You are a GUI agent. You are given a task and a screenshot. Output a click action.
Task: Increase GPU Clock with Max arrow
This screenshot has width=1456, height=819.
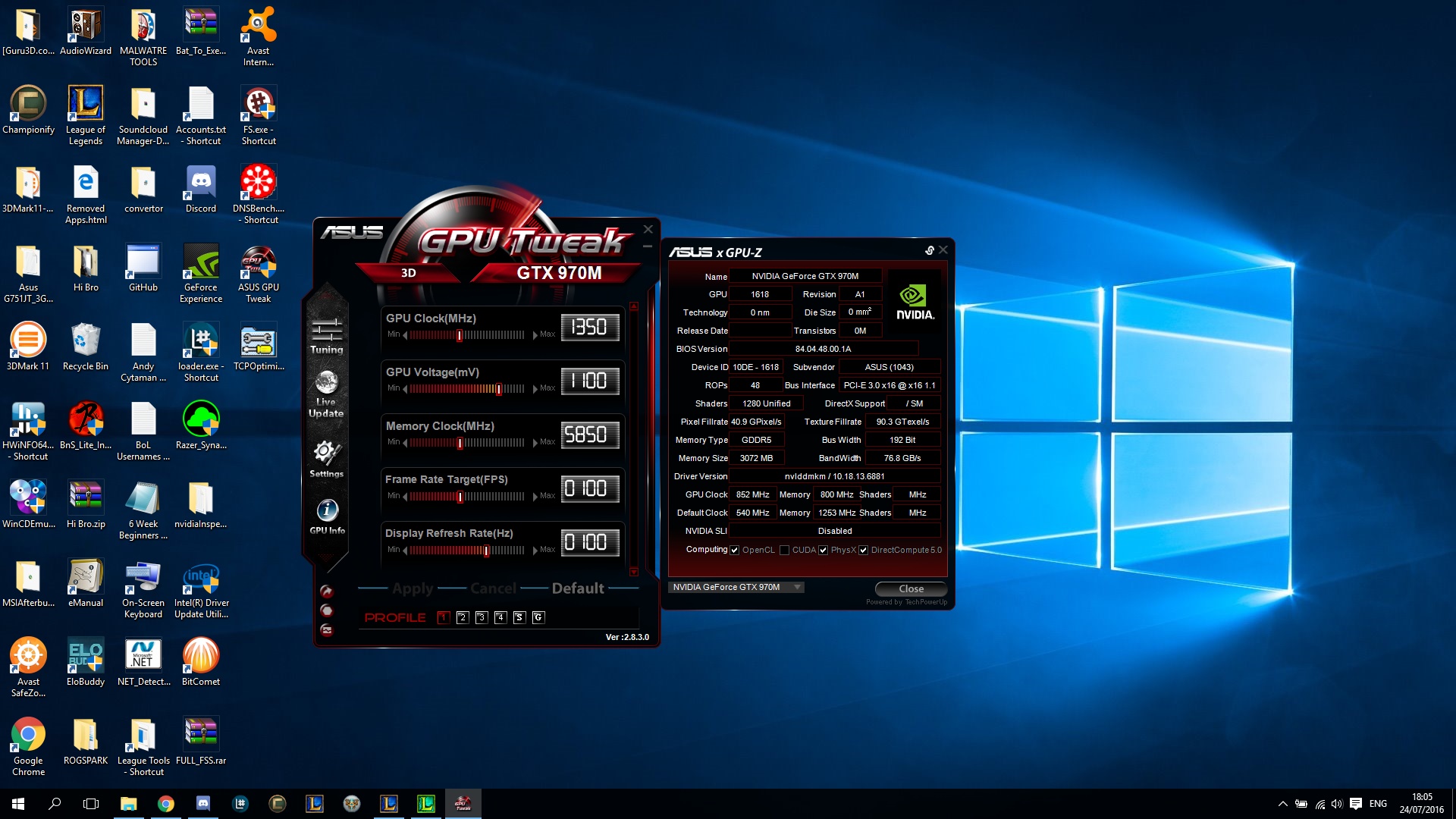point(535,335)
